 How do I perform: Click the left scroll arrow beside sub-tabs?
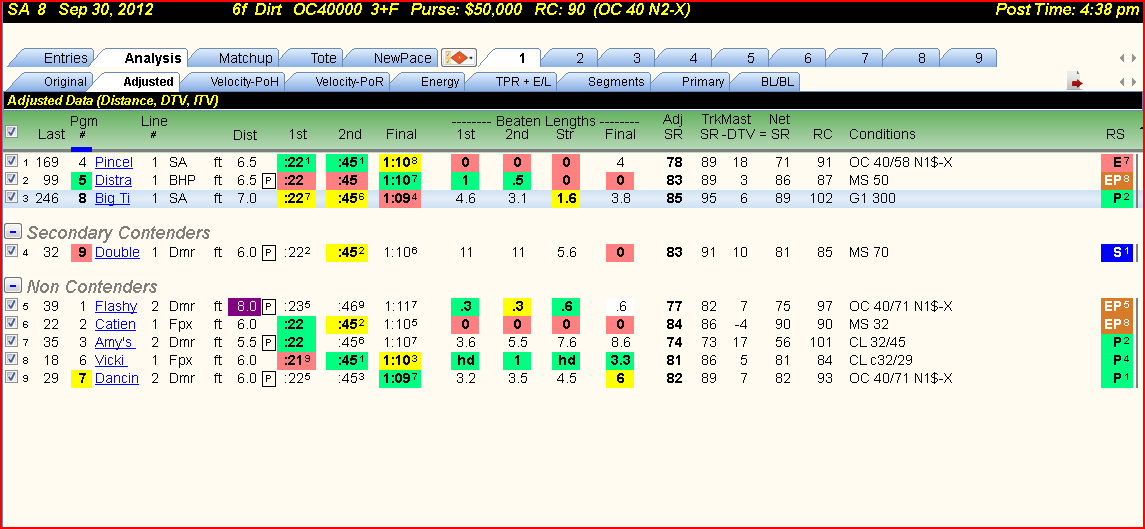[1123, 82]
